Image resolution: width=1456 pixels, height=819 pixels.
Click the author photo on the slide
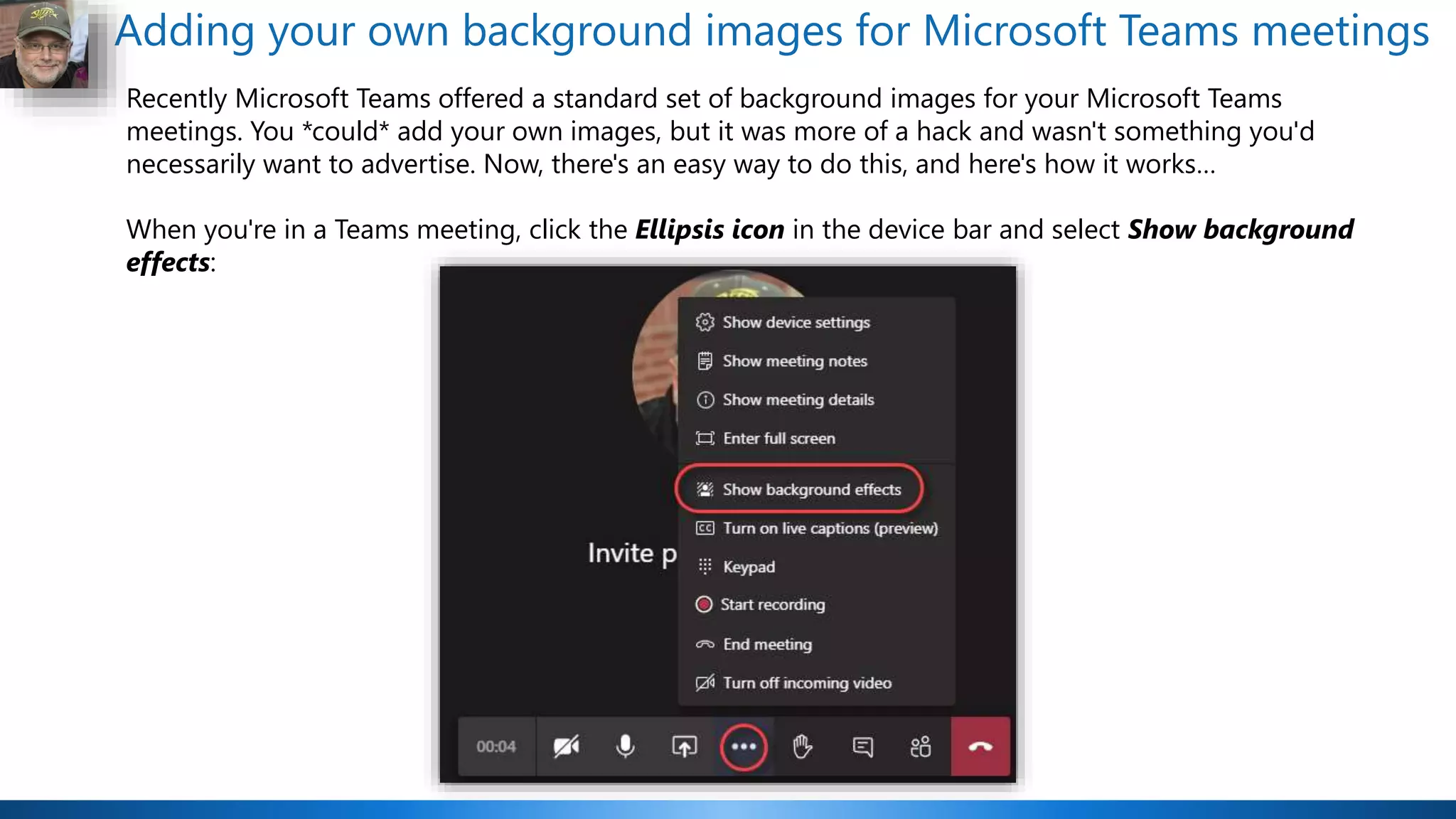pyautogui.click(x=44, y=44)
